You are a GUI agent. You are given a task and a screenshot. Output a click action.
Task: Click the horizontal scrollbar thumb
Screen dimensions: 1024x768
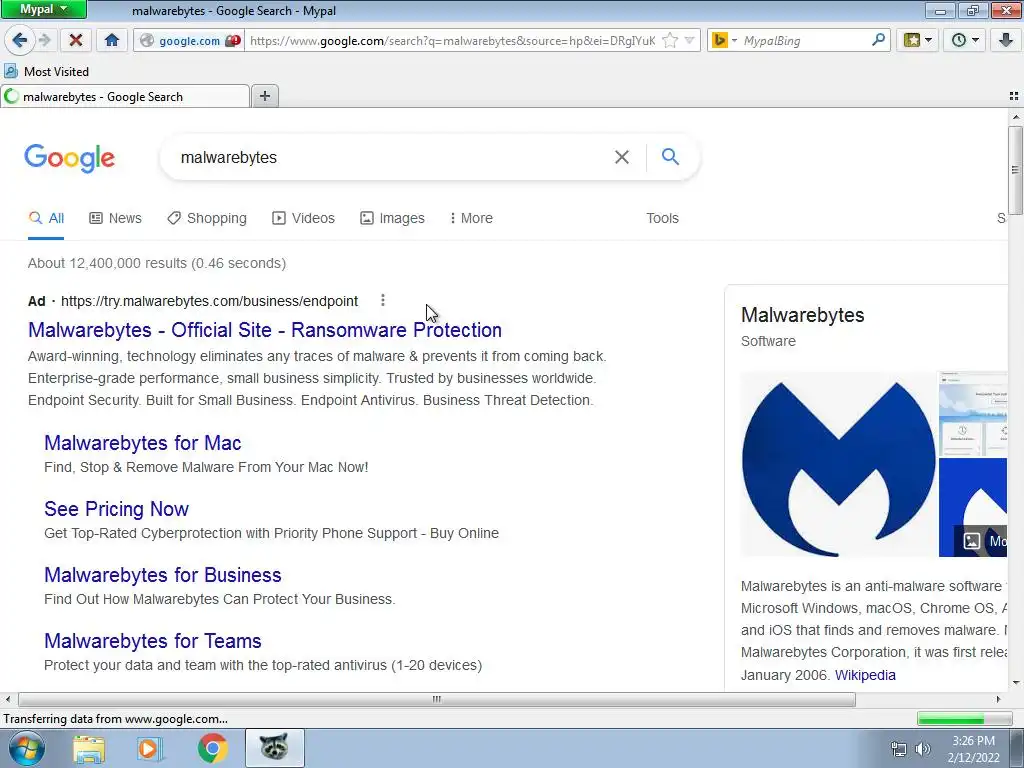436,699
